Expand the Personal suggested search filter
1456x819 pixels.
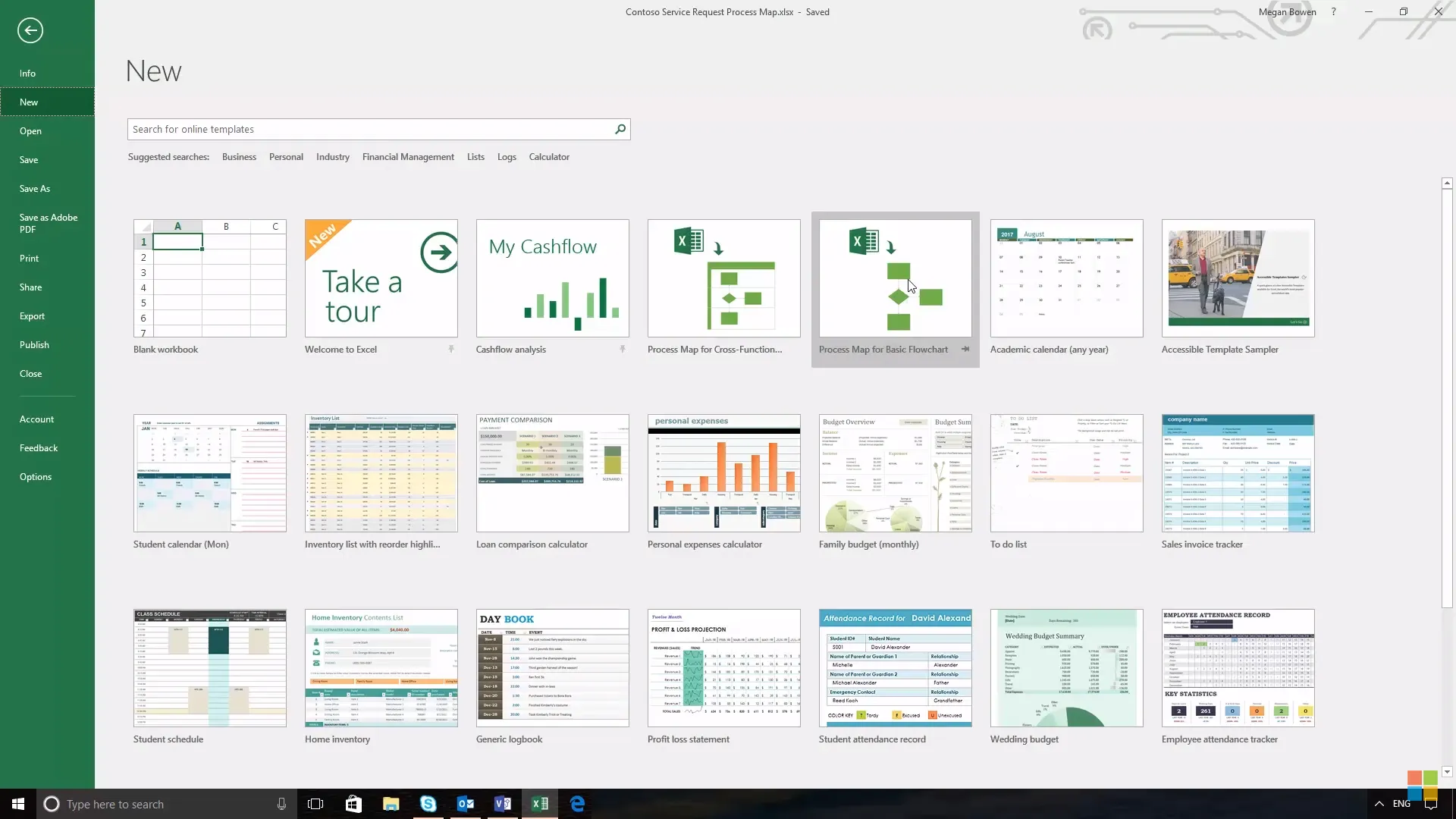pyautogui.click(x=286, y=156)
